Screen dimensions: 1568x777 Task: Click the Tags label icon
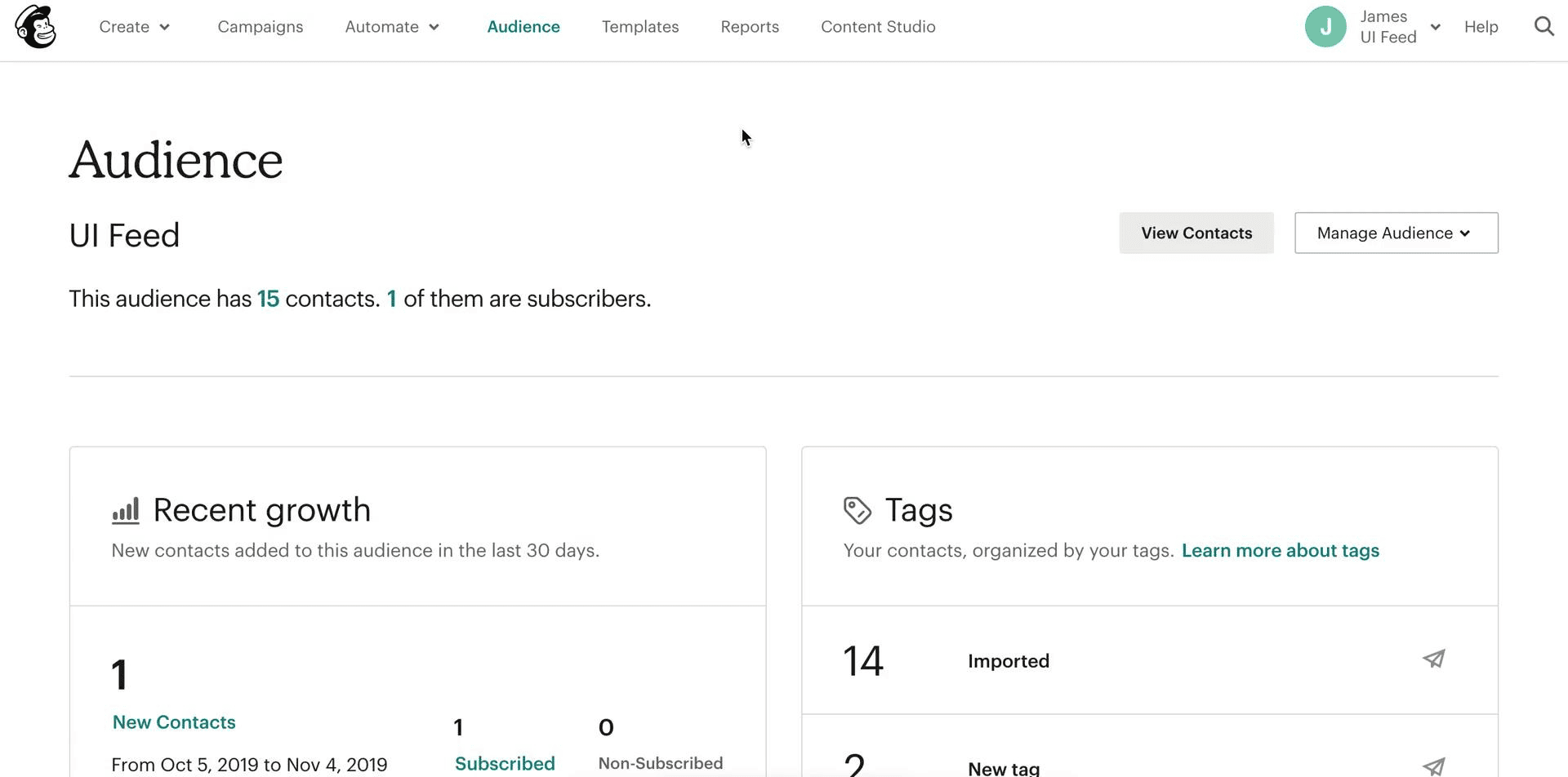(x=857, y=509)
